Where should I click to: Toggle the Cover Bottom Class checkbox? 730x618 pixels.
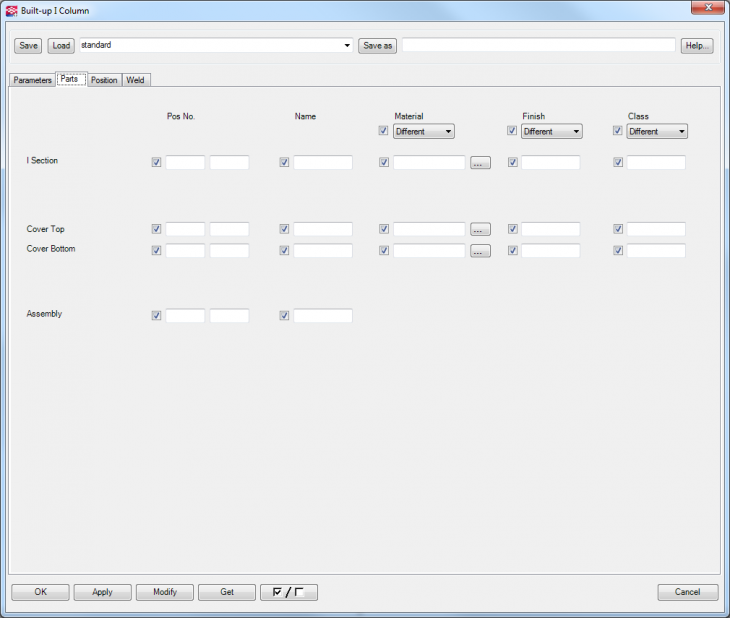618,251
